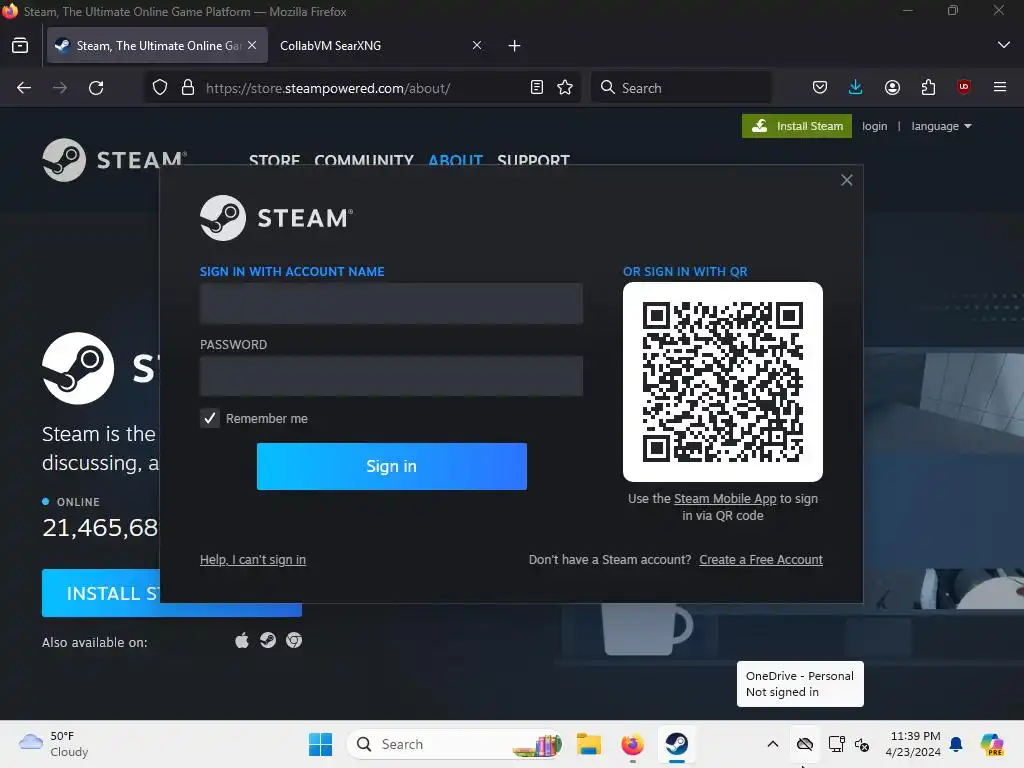
Task: Click the Sign in button
Action: [392, 466]
